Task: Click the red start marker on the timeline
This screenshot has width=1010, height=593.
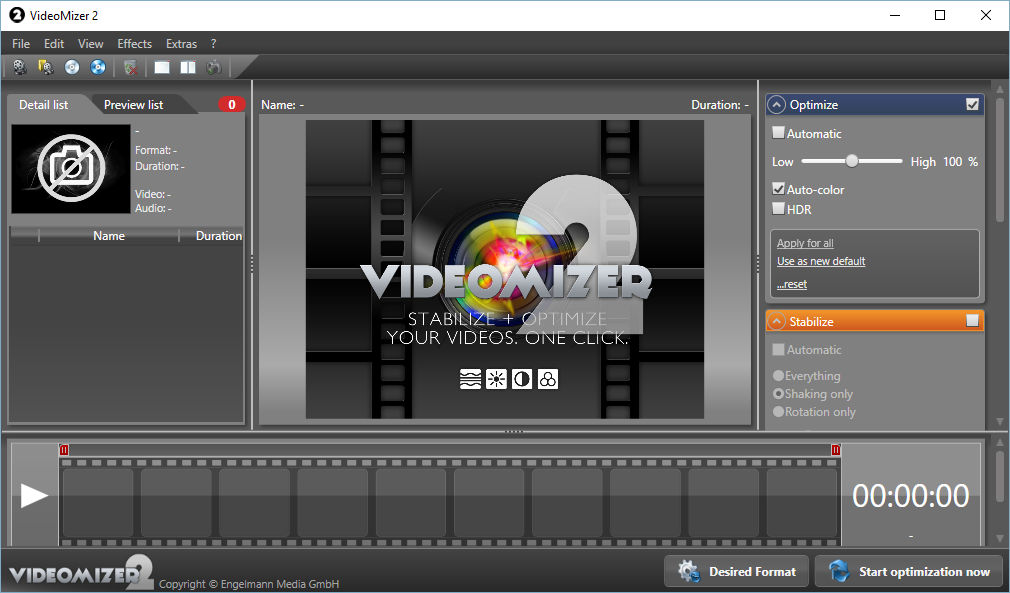Action: pyautogui.click(x=64, y=450)
